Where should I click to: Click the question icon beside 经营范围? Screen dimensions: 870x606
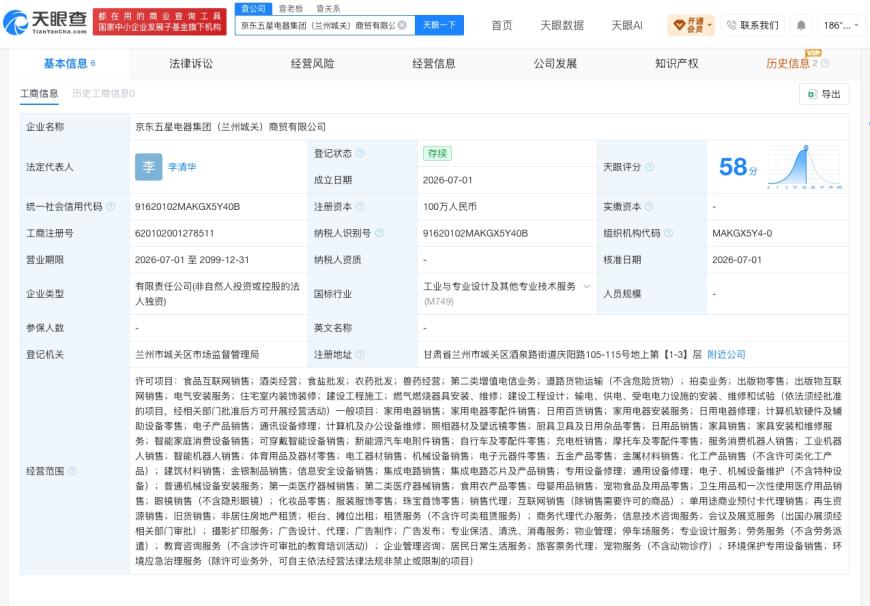pos(72,471)
